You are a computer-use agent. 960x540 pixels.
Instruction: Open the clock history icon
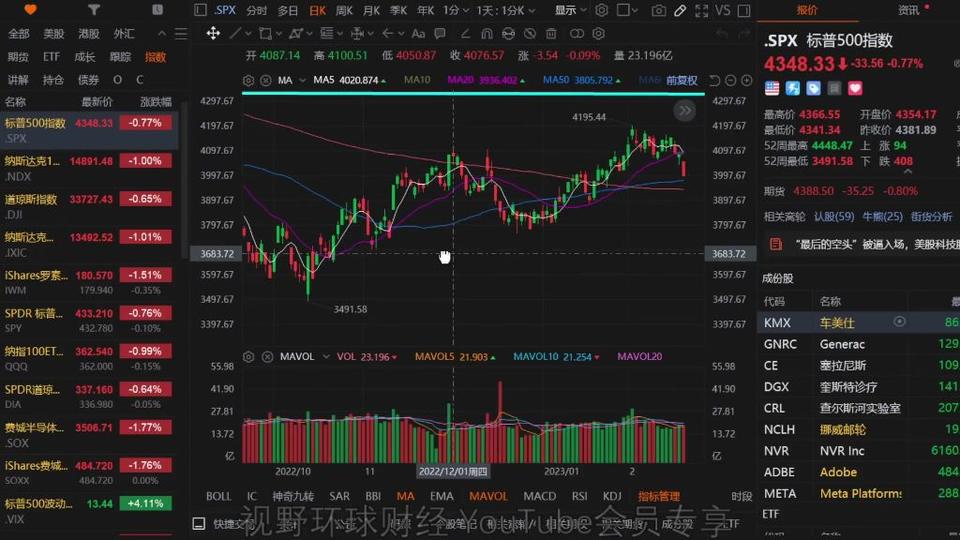(157, 9)
